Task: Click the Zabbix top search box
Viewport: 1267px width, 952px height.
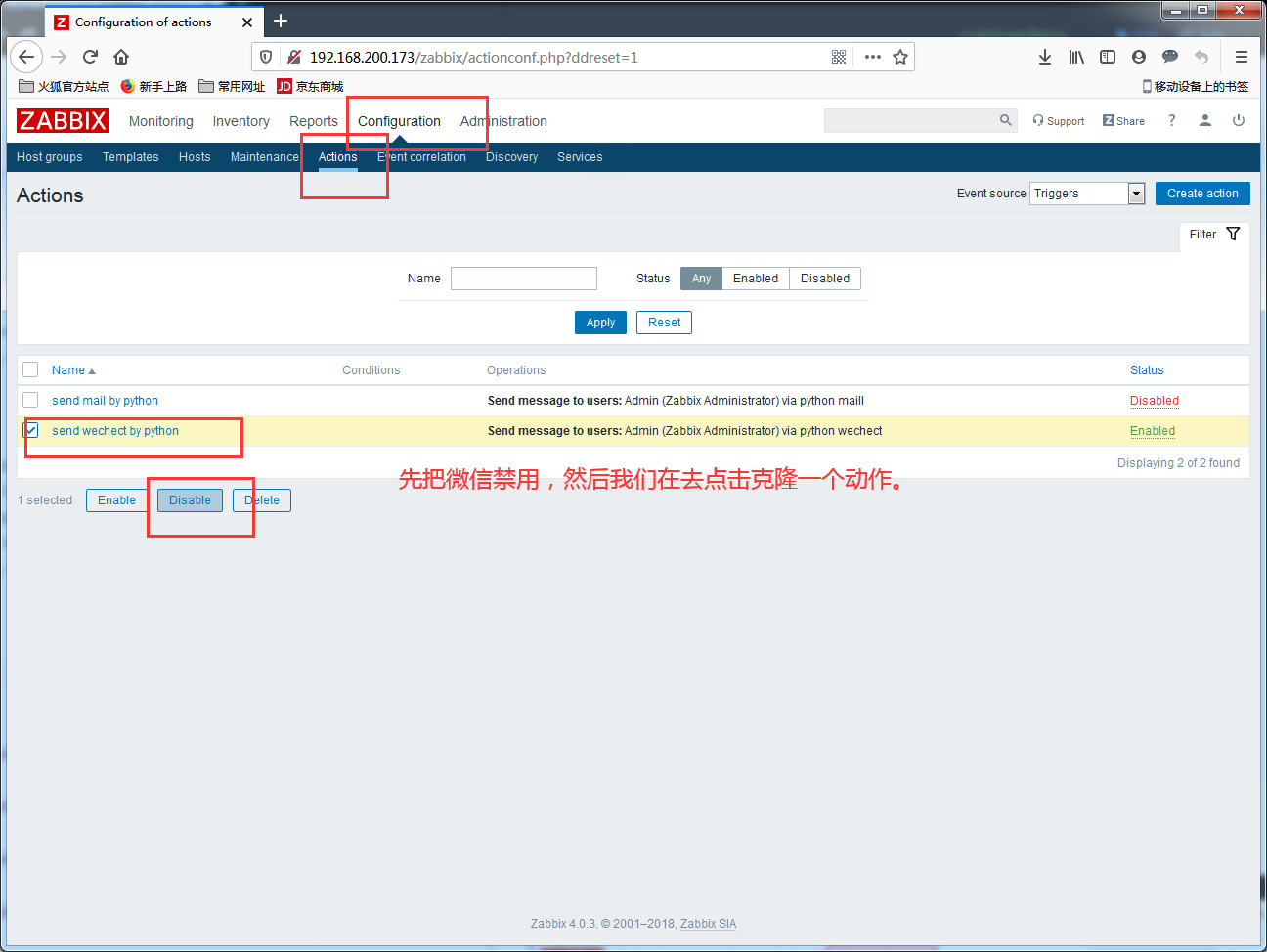Action: [x=911, y=120]
